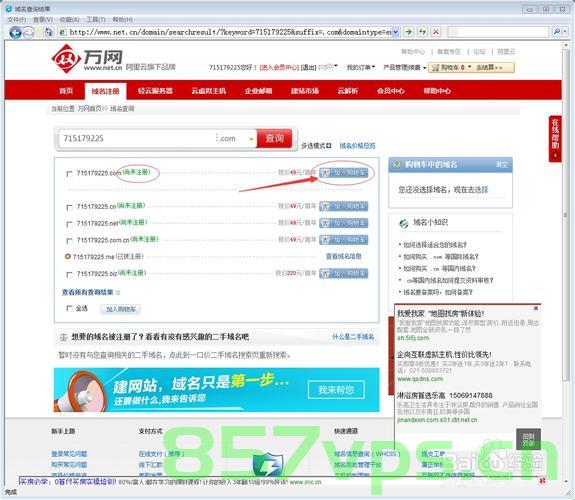The height and width of the screenshot is (500, 575).
Task: Click the shopping cart icon in header
Action: click(435, 67)
